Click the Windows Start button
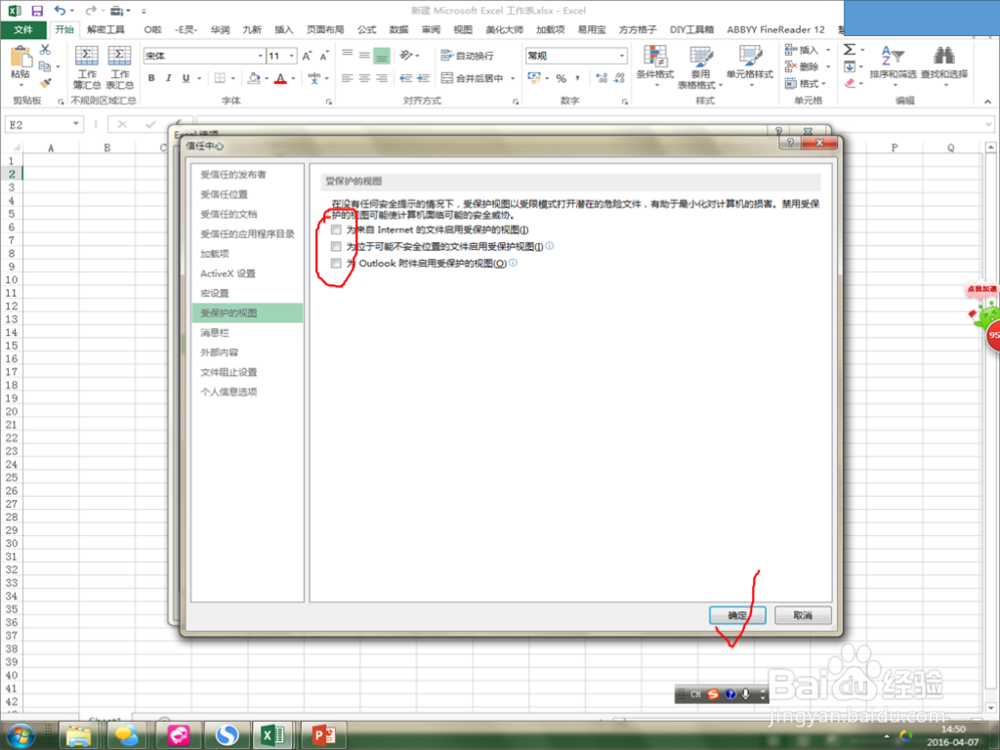Viewport: 1000px width, 750px height. coord(21,735)
